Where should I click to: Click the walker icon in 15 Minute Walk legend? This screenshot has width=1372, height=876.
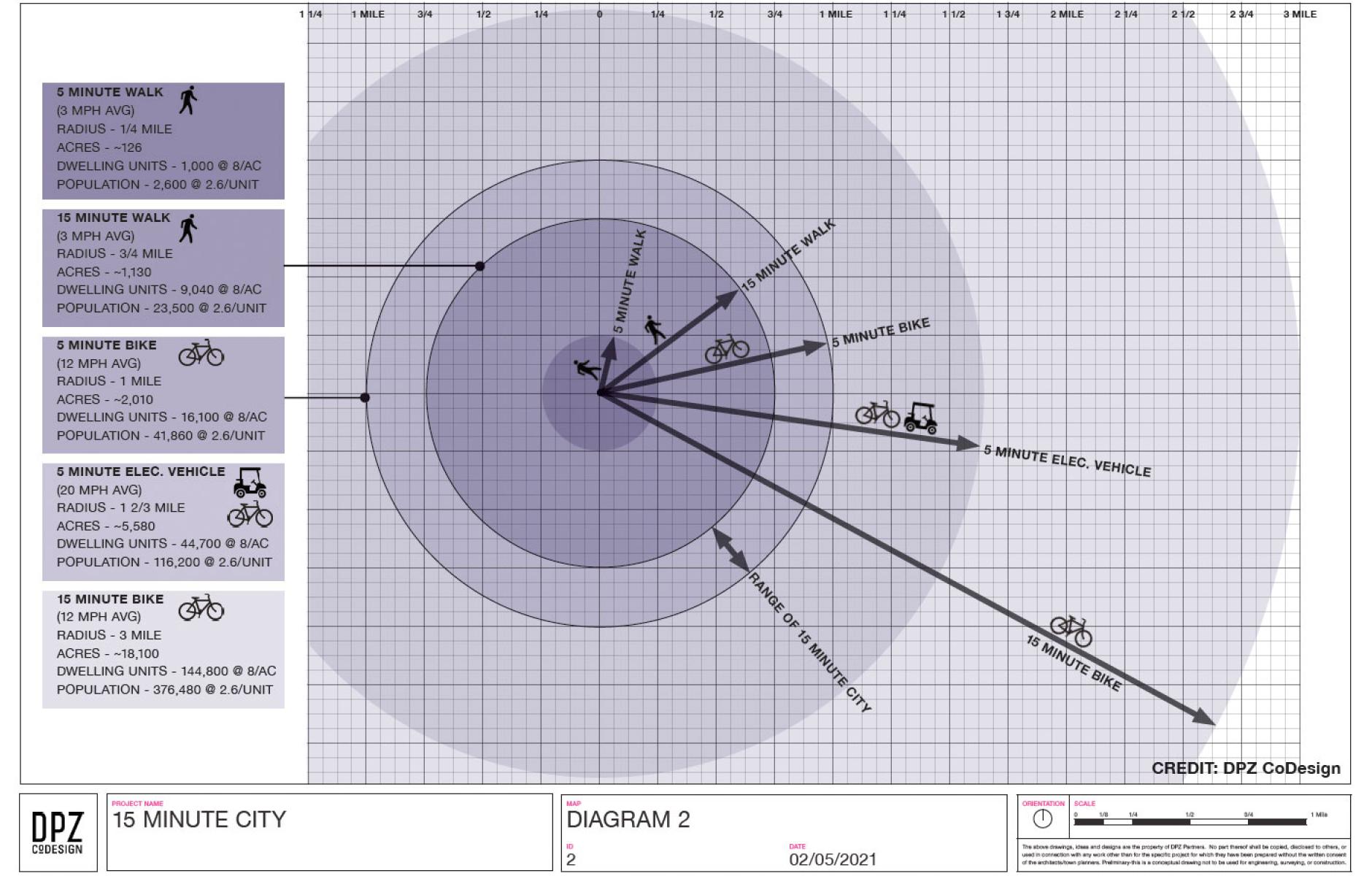point(188,228)
